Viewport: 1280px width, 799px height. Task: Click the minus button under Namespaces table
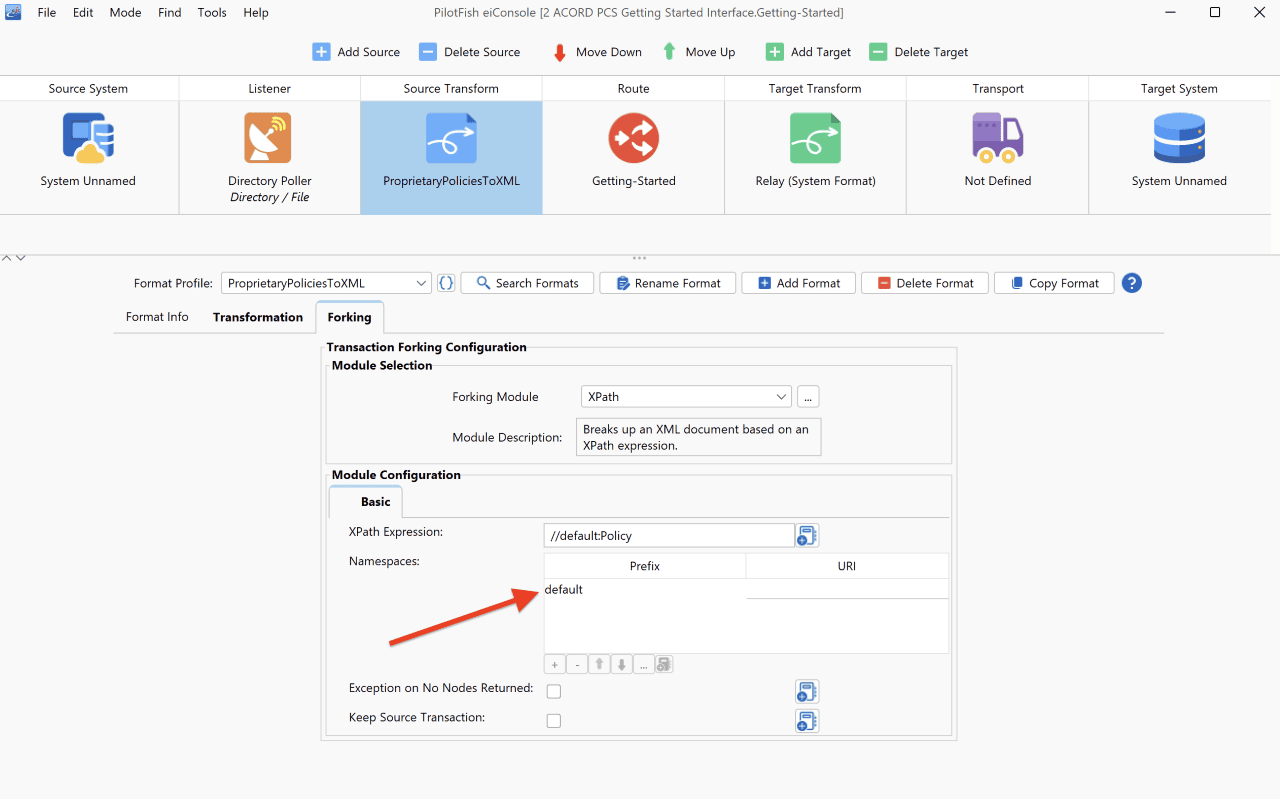[577, 664]
